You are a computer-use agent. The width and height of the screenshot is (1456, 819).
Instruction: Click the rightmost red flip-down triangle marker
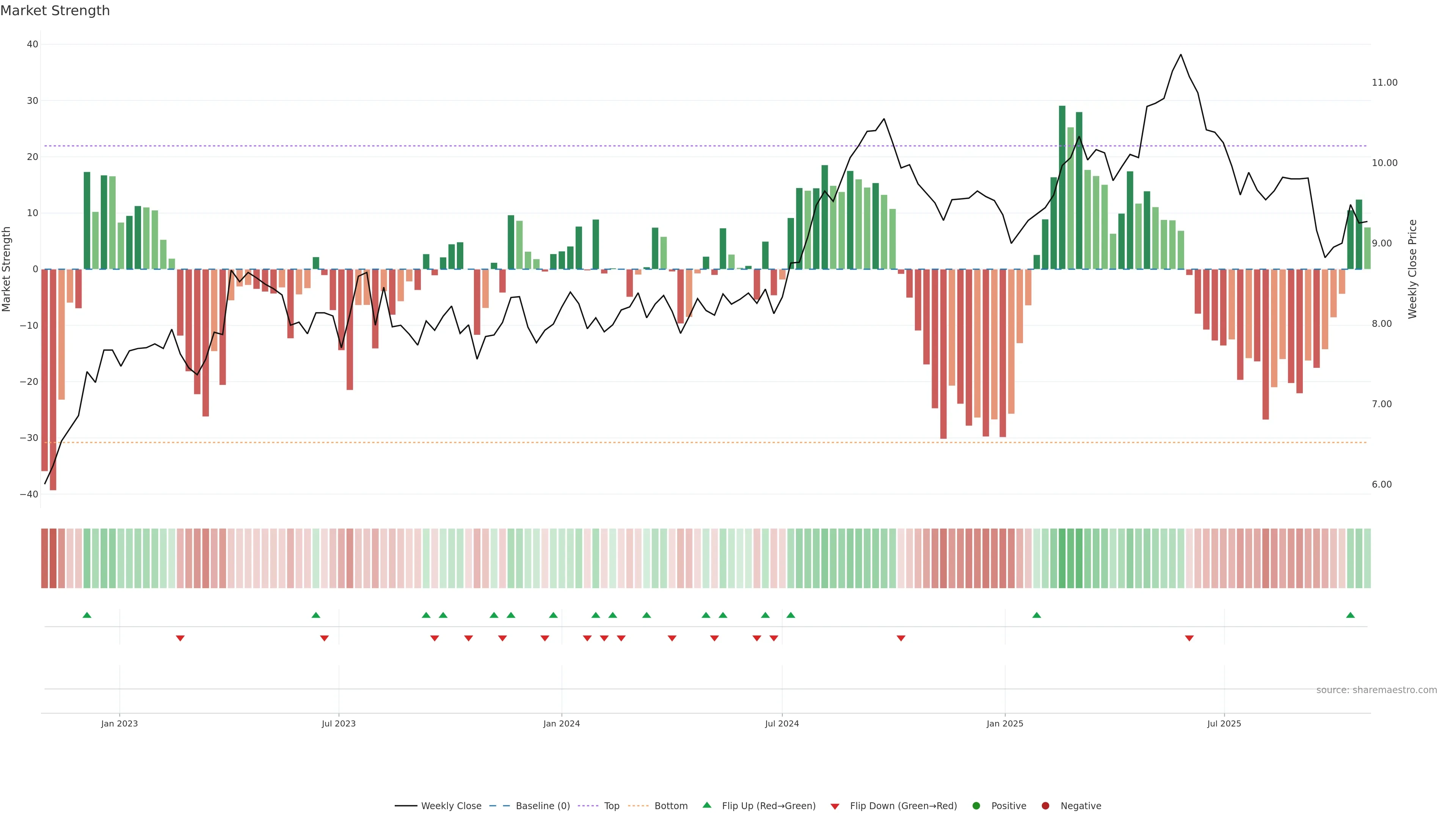(1189, 638)
